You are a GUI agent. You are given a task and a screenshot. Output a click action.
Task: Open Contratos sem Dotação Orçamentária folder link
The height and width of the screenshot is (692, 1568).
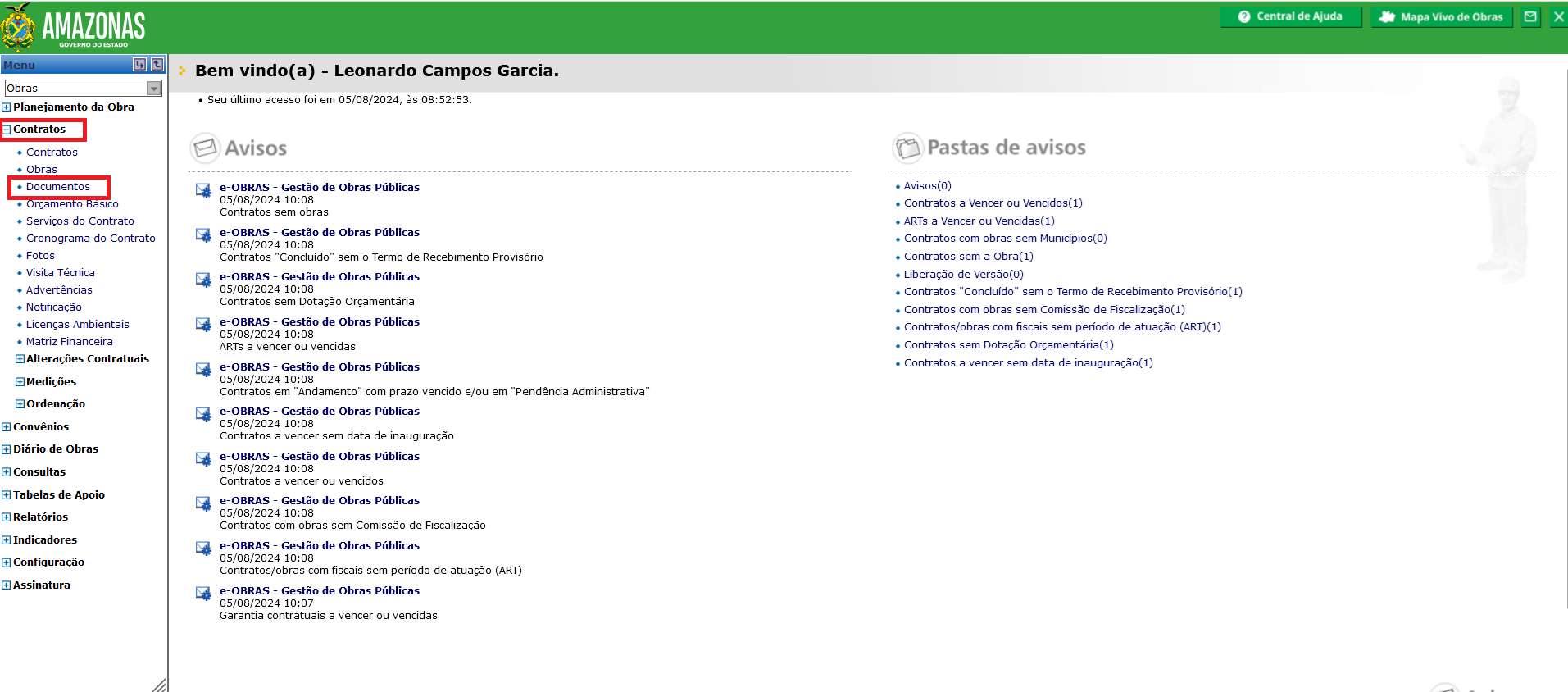click(1009, 345)
